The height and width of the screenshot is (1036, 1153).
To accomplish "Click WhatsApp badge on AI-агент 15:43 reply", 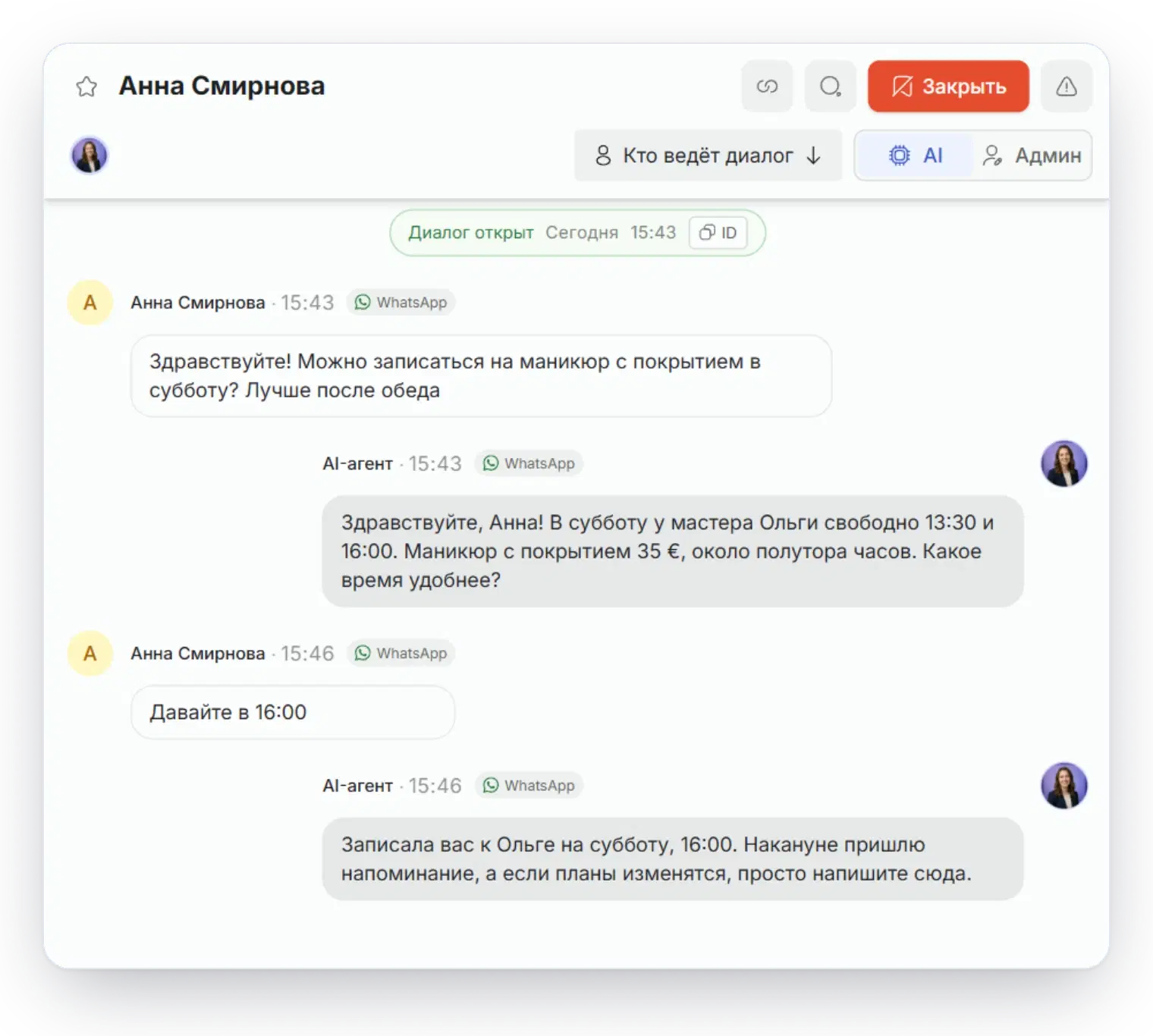I will tap(529, 463).
